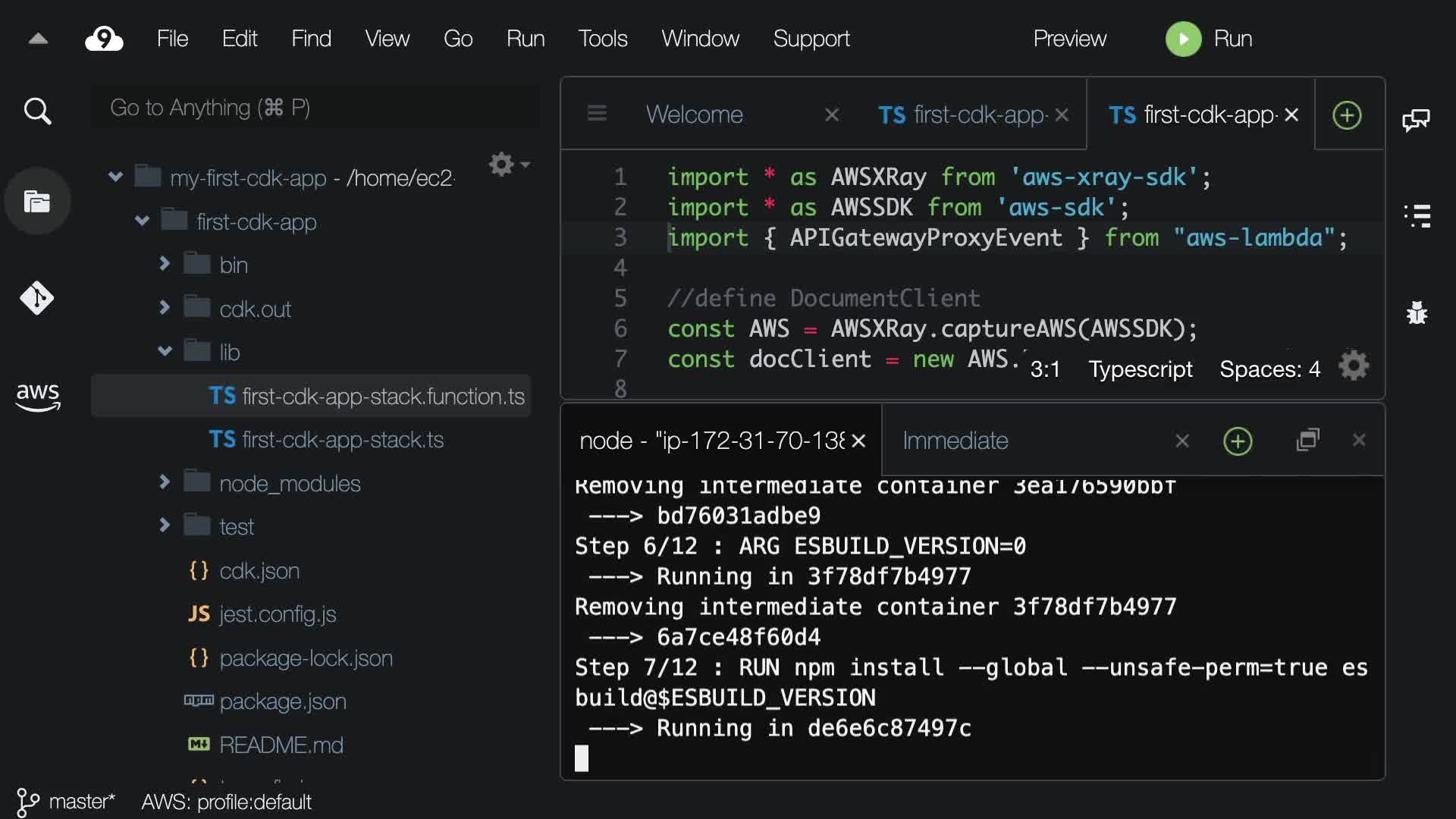The width and height of the screenshot is (1456, 819).
Task: Collapse the lib folder
Action: pos(165,351)
